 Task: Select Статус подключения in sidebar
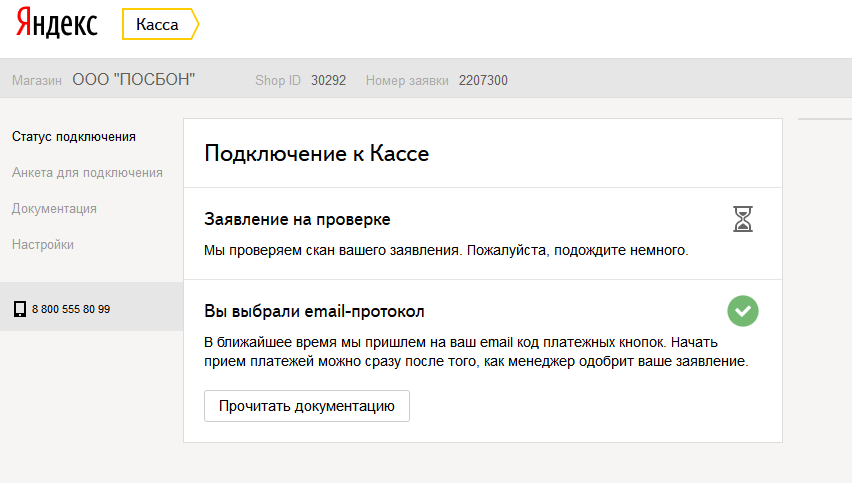point(74,137)
